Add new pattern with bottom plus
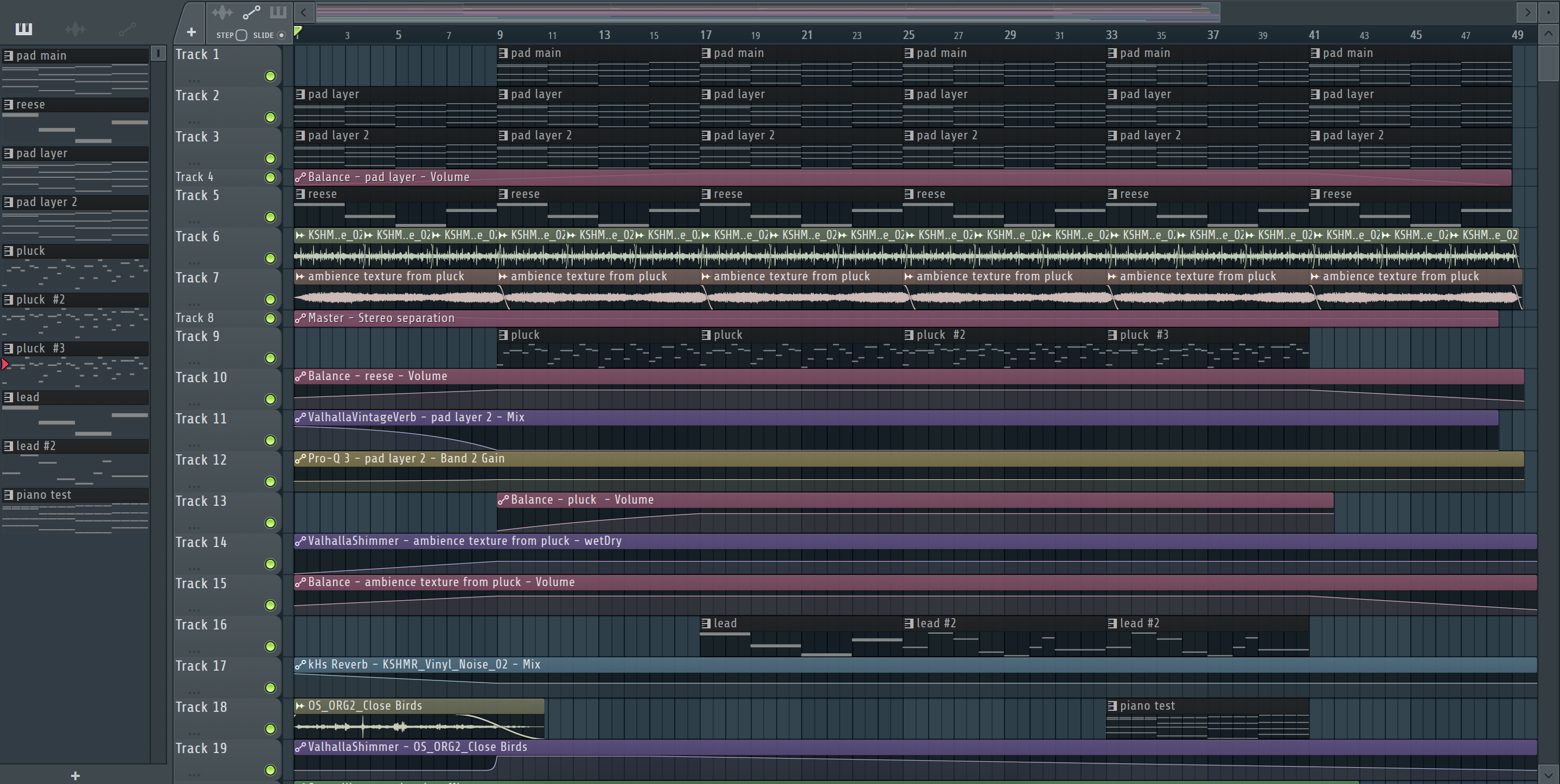Viewport: 1560px width, 784px height. click(x=75, y=775)
